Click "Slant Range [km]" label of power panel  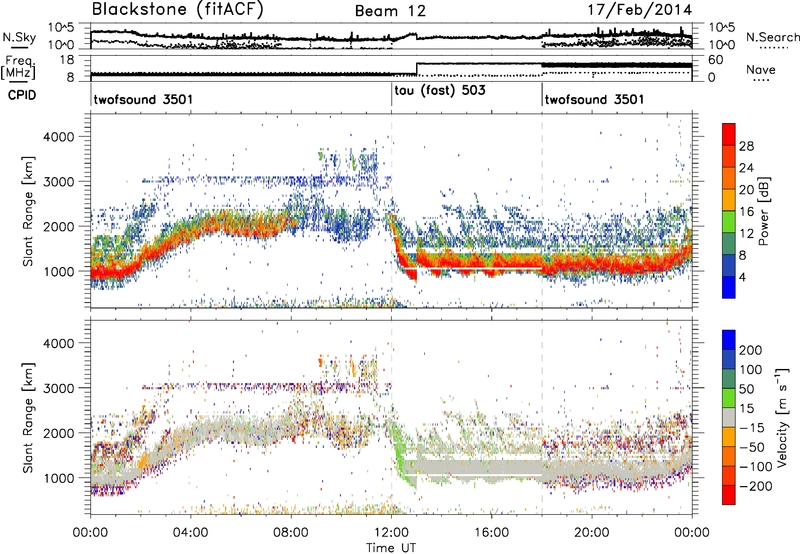click(28, 211)
